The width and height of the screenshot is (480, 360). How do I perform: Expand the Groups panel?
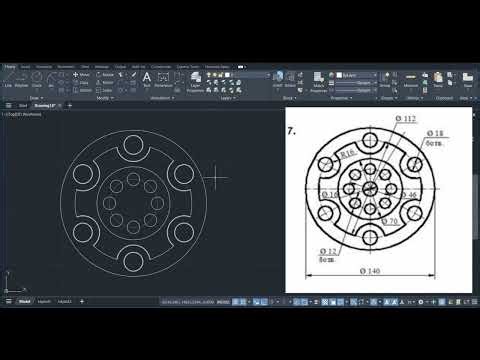pyautogui.click(x=389, y=98)
